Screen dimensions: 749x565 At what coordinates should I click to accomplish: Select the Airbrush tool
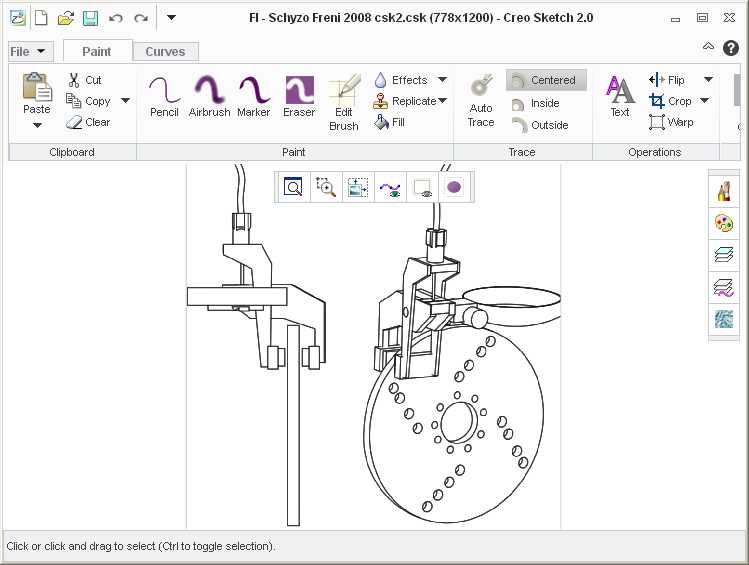click(209, 96)
